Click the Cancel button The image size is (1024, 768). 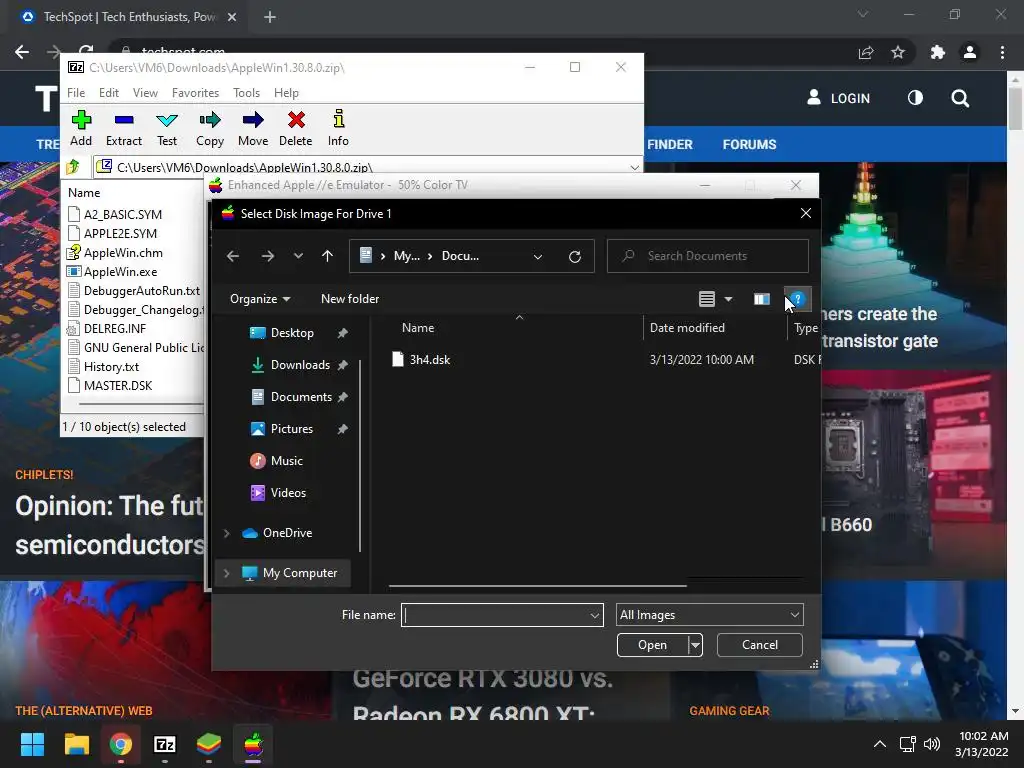pyautogui.click(x=760, y=645)
